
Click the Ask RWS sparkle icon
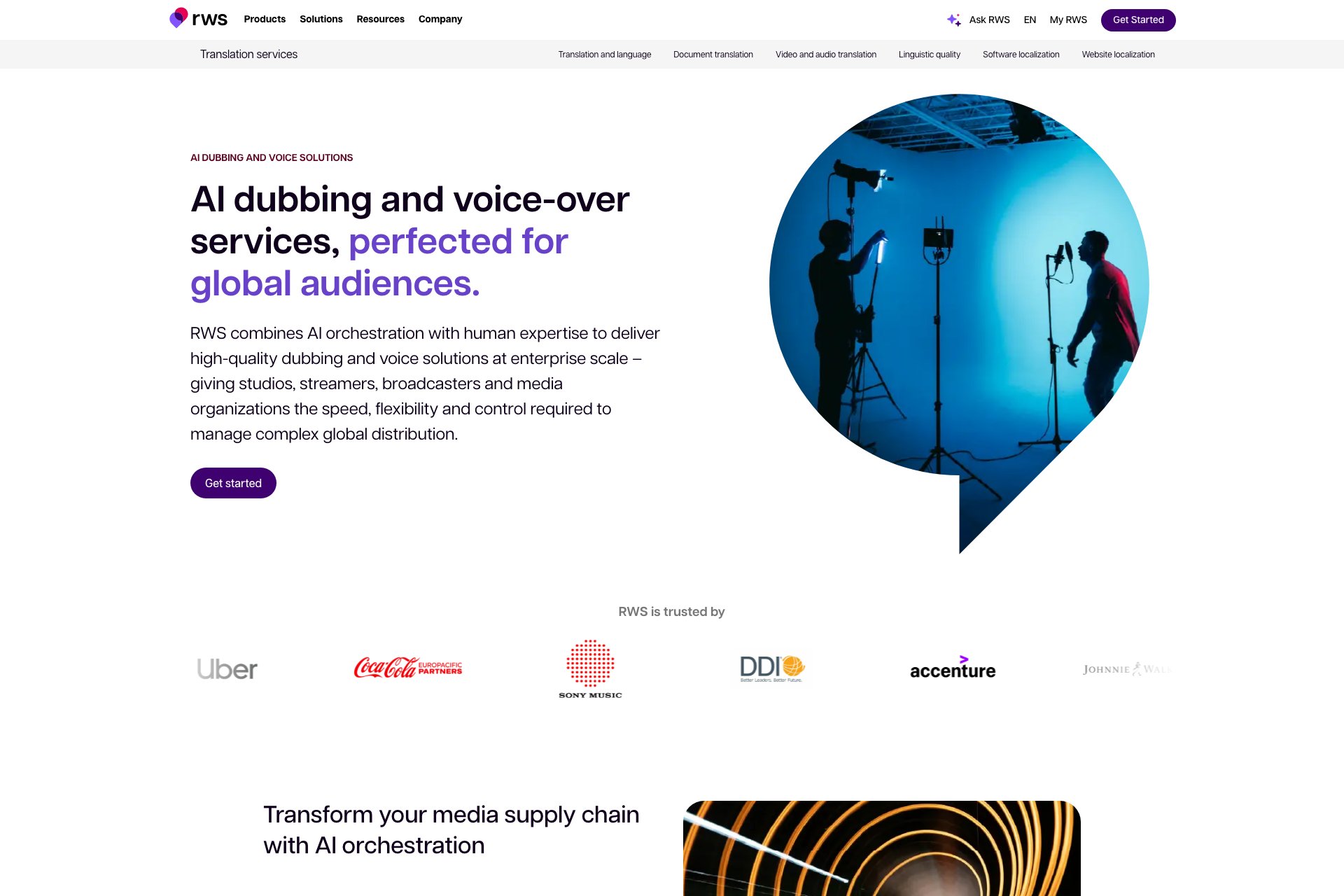pyautogui.click(x=953, y=20)
